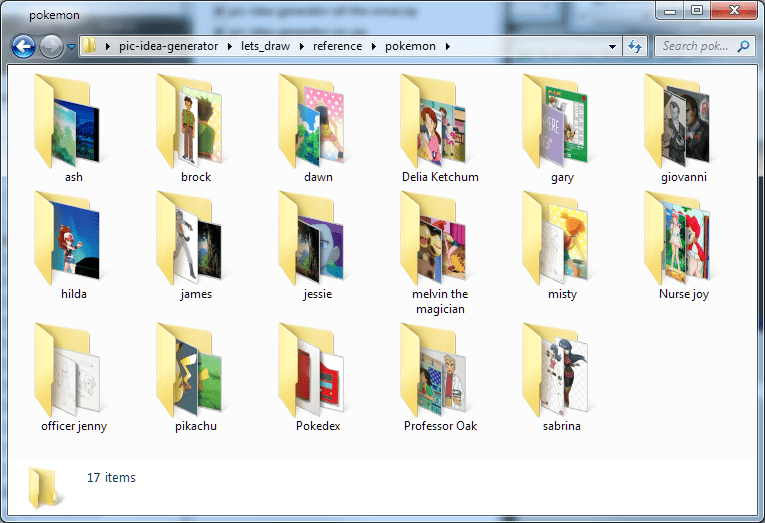Click the Refresh button beside address bar
Image resolution: width=765 pixels, height=523 pixels.
pos(634,46)
